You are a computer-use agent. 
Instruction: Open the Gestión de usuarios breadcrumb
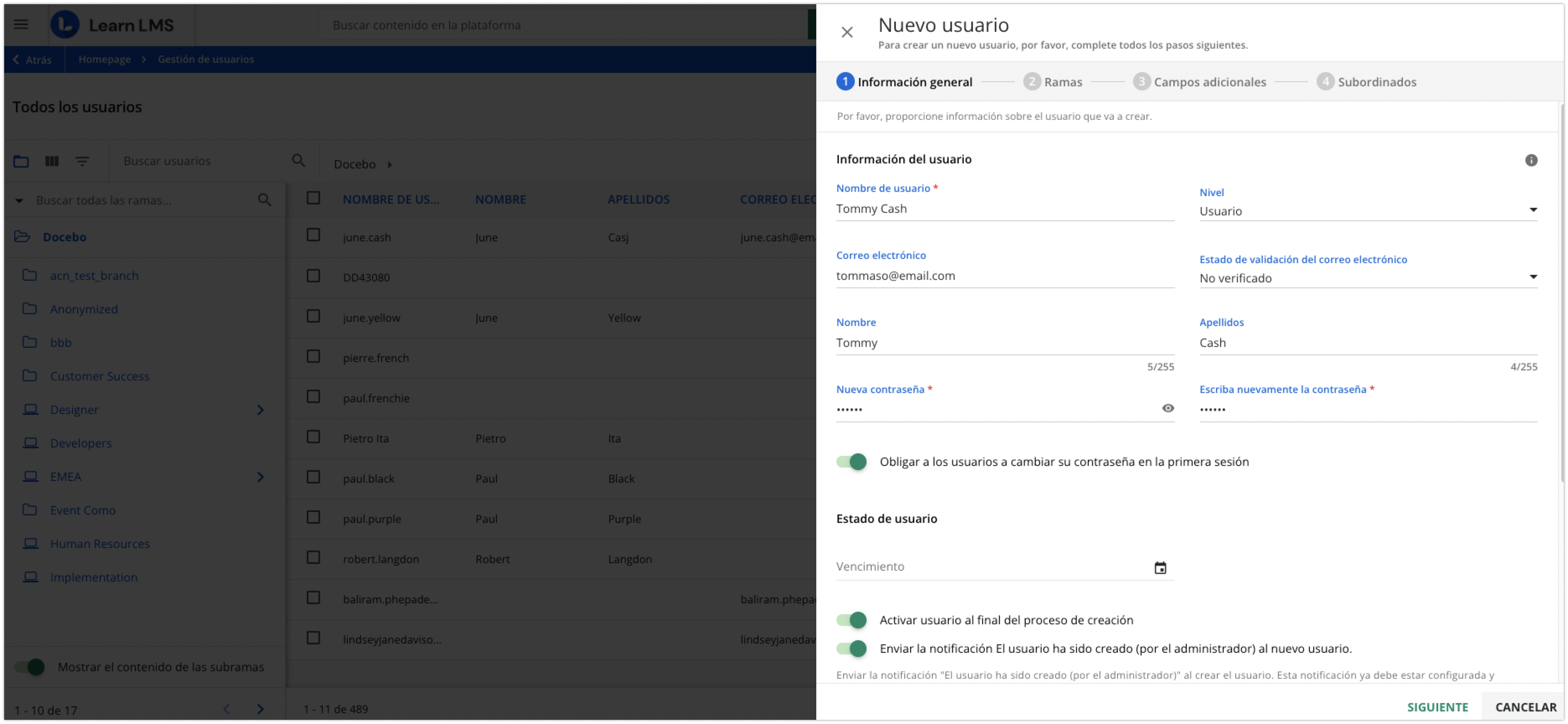(x=206, y=59)
